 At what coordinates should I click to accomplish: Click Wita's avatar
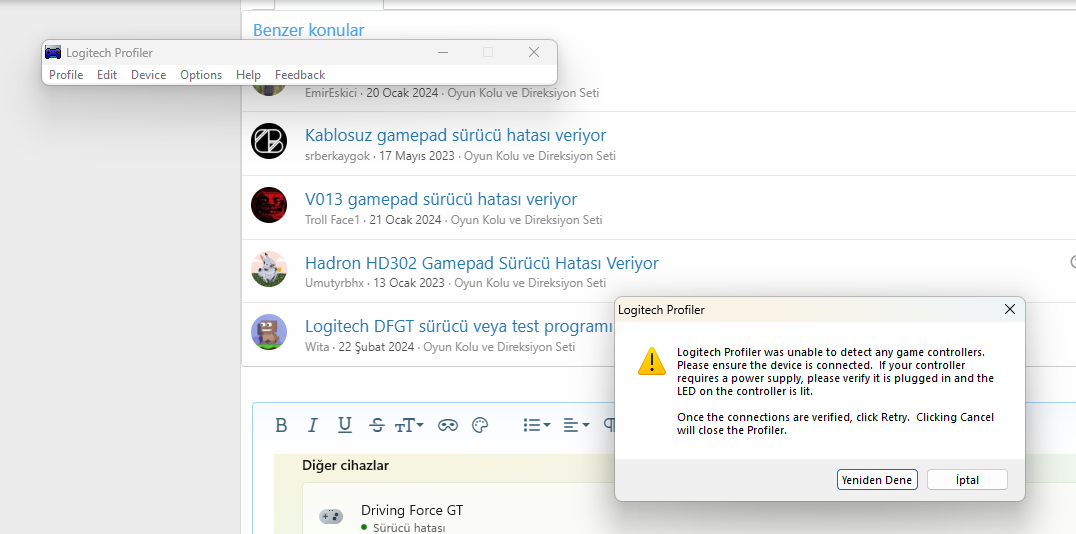tap(268, 332)
